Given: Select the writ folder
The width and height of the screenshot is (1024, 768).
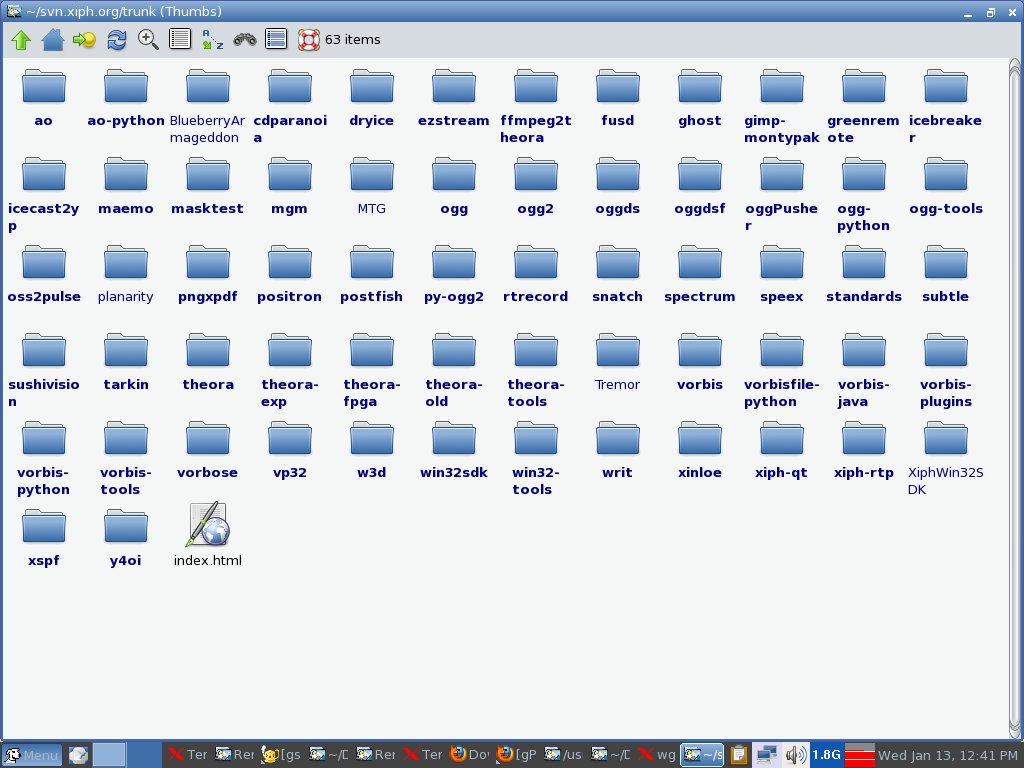Looking at the screenshot, I should (618, 450).
